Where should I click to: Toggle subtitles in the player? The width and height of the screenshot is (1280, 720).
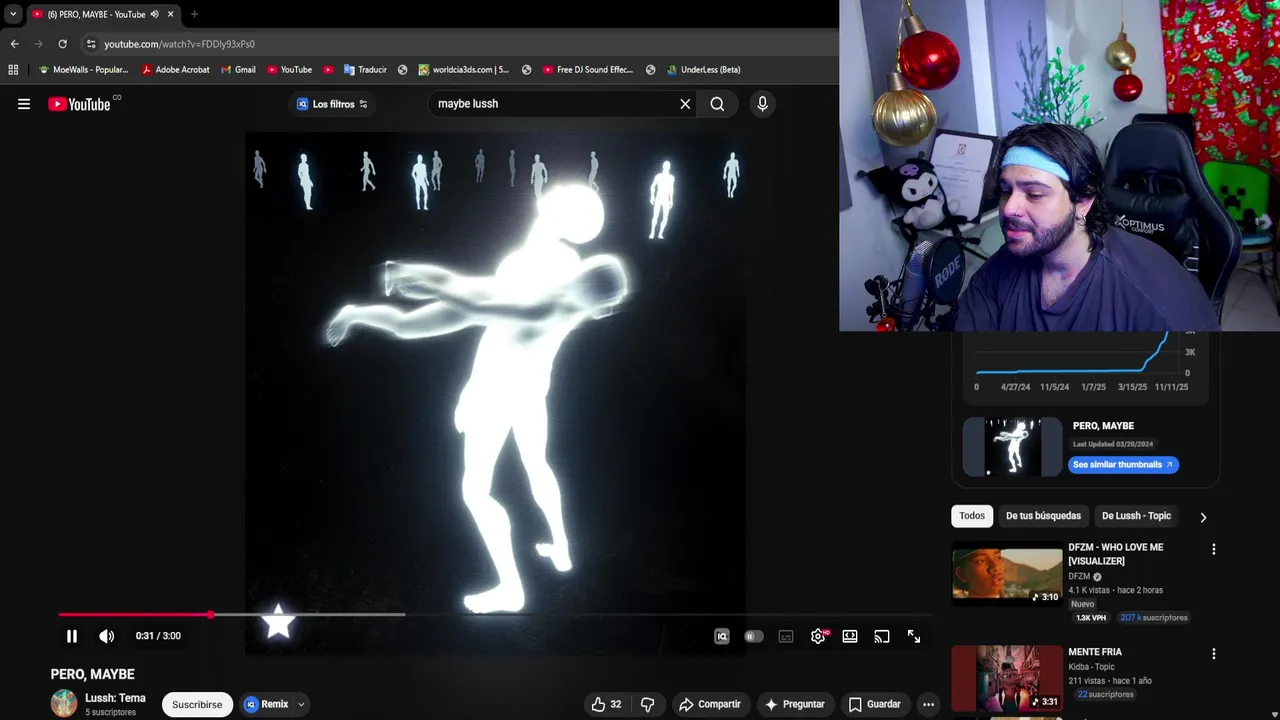pos(786,636)
